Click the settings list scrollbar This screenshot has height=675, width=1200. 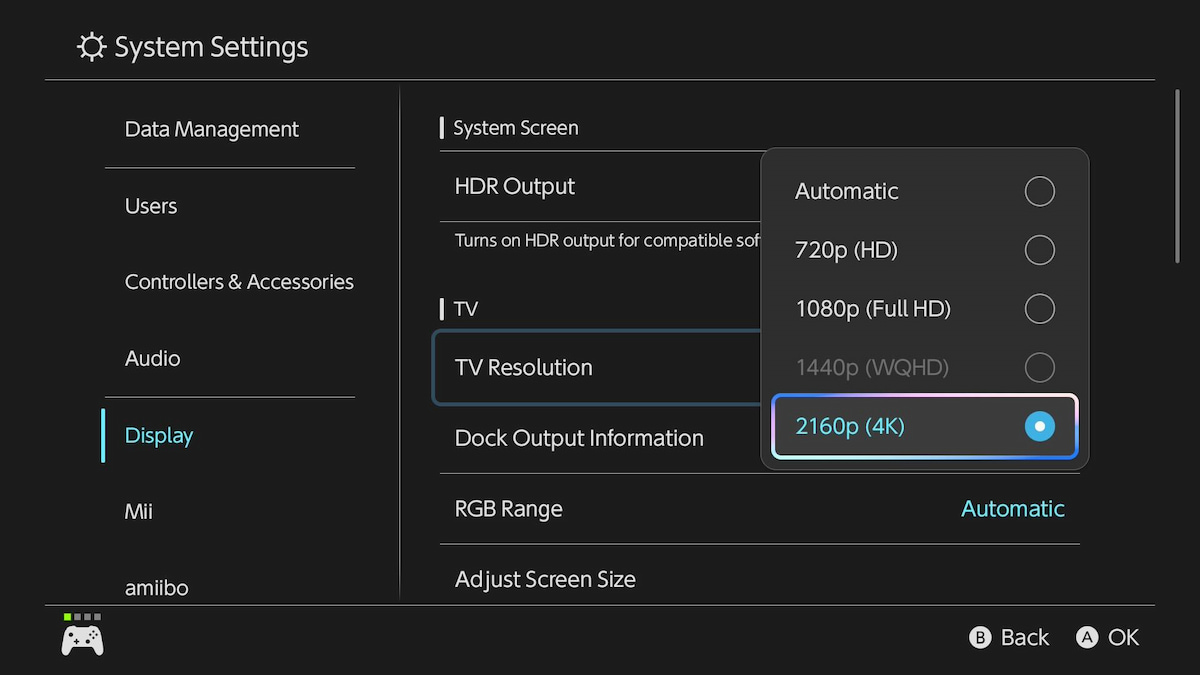click(1178, 177)
